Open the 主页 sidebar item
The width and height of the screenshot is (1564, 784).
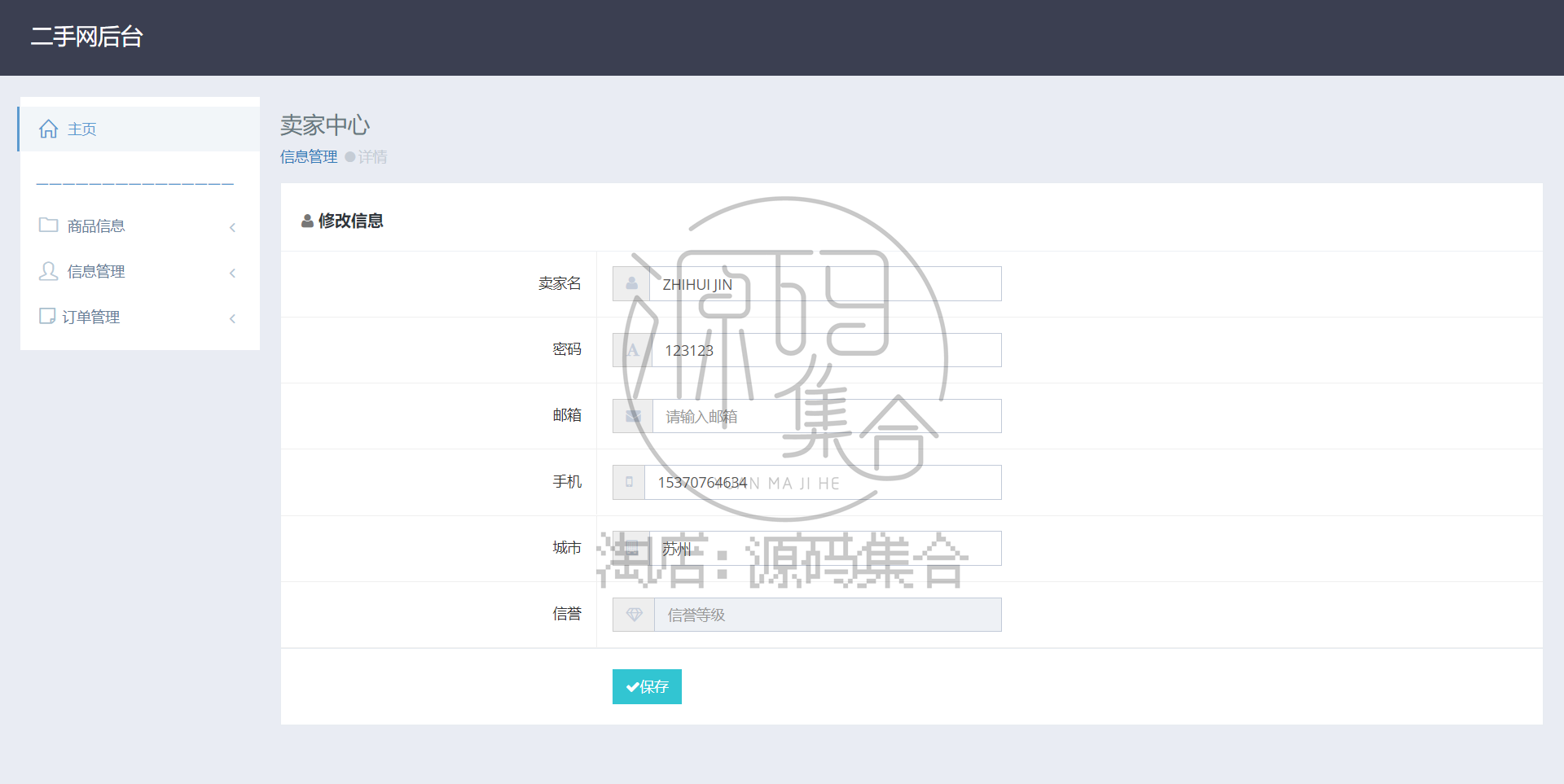[139, 129]
